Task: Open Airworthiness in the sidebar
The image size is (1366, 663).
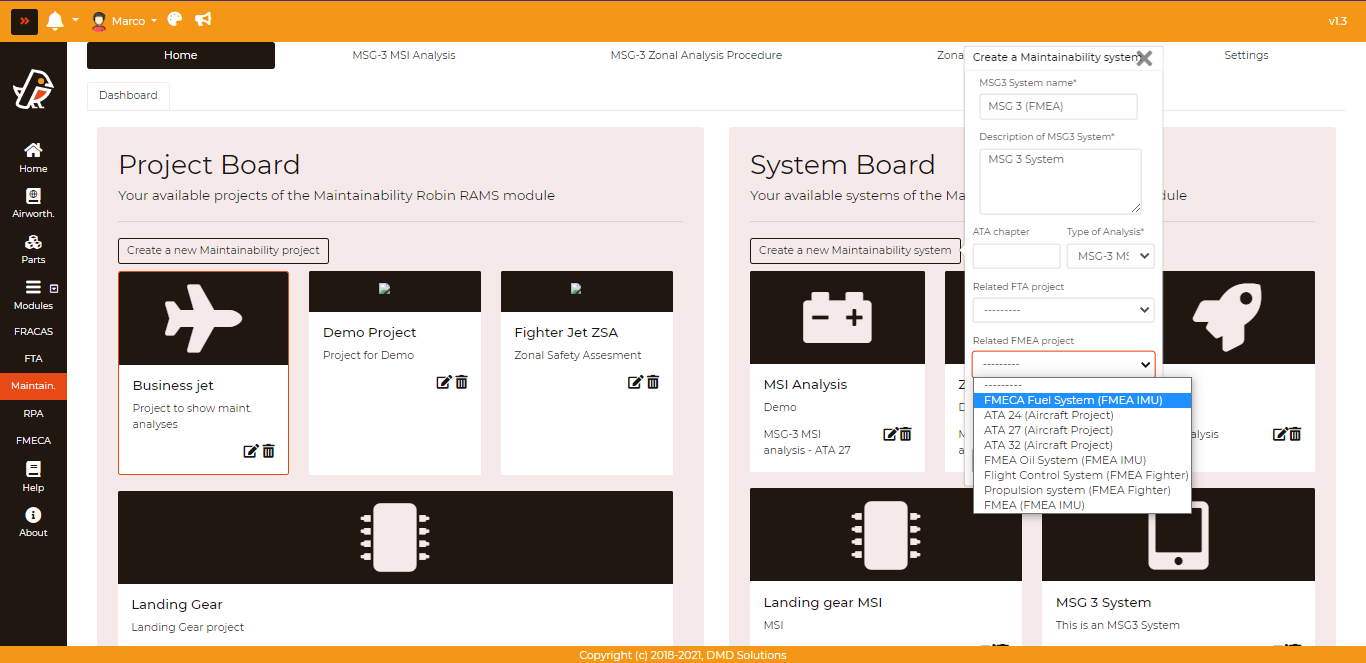Action: pyautogui.click(x=33, y=203)
